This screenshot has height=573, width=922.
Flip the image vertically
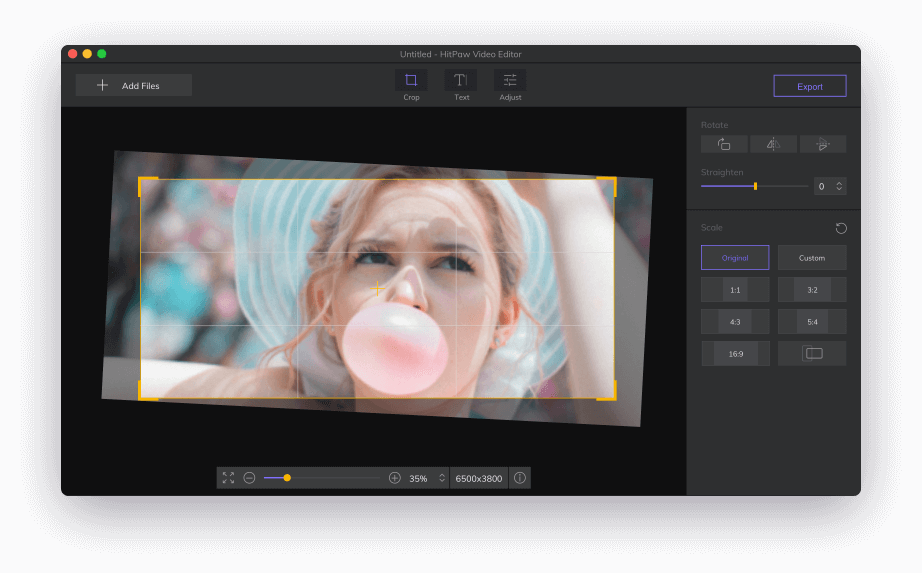click(x=822, y=145)
